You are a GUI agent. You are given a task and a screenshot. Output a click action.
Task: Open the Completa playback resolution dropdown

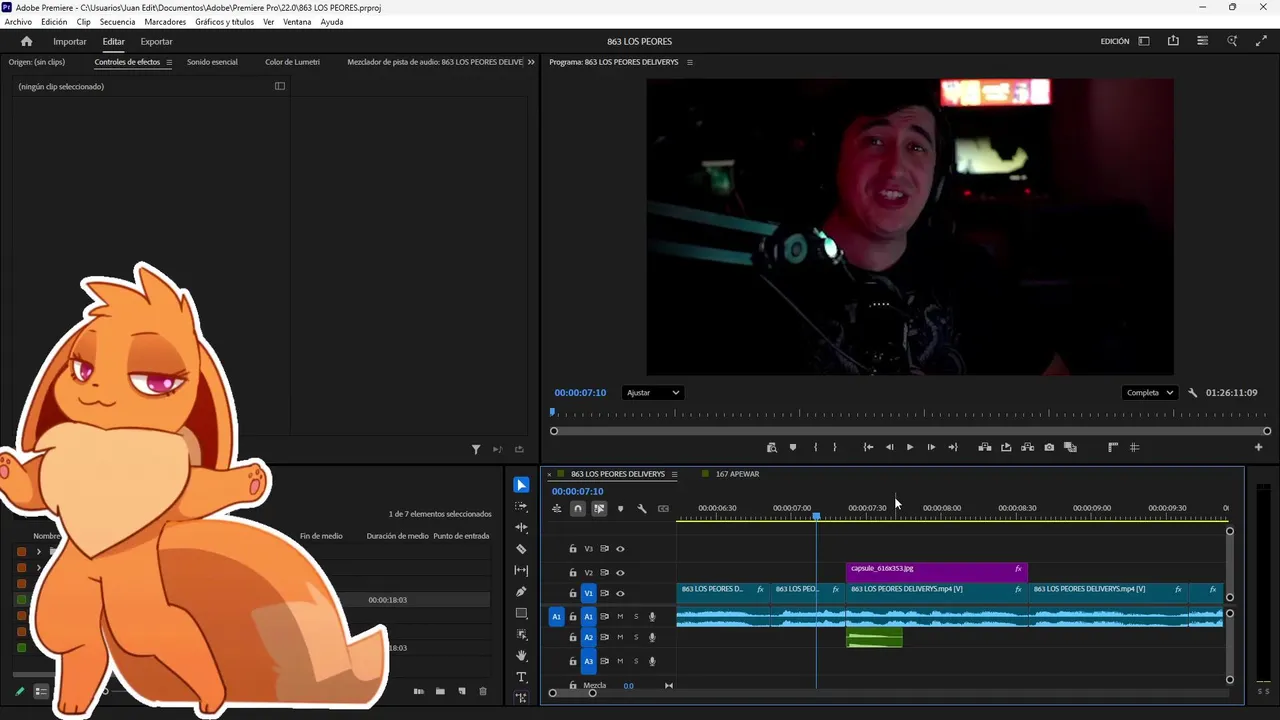(1150, 393)
